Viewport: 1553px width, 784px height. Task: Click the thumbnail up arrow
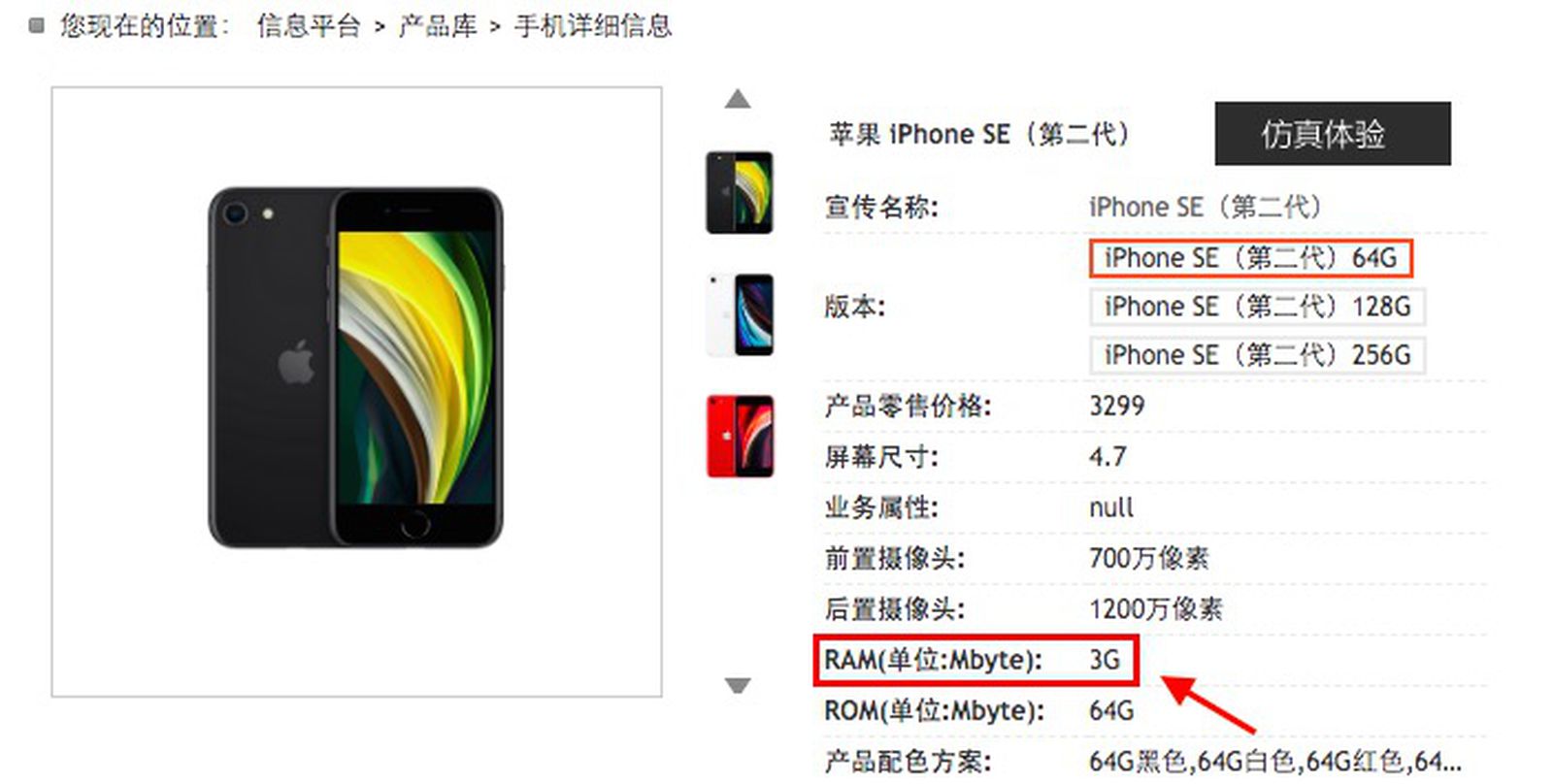(x=738, y=99)
